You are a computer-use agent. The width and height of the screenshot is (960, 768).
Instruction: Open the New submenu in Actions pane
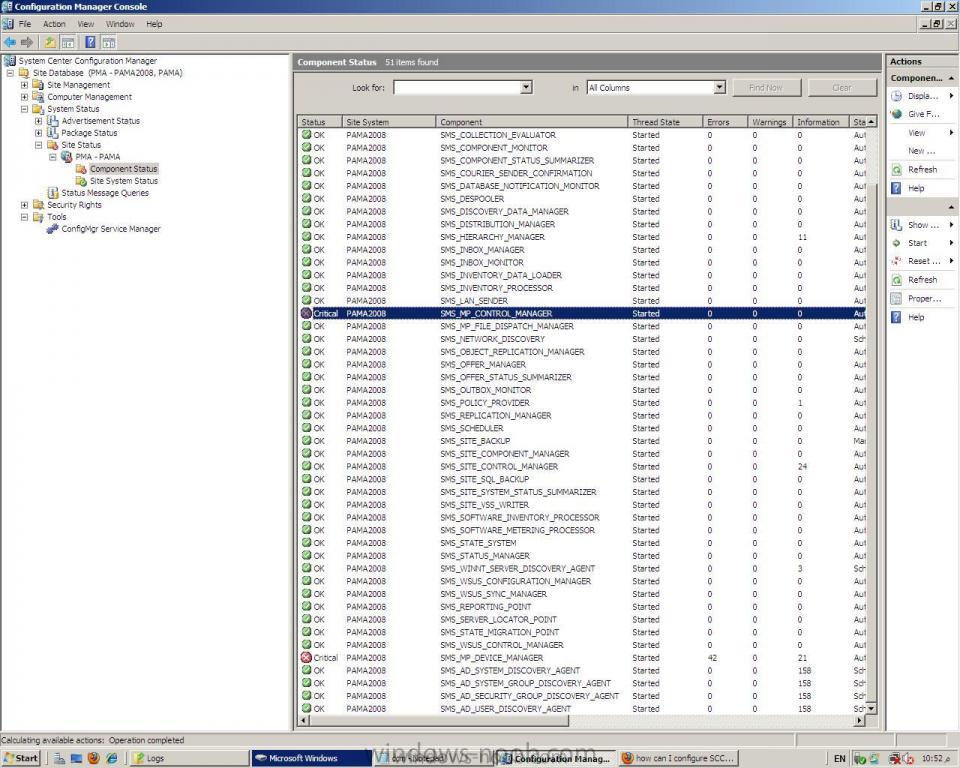click(x=921, y=151)
